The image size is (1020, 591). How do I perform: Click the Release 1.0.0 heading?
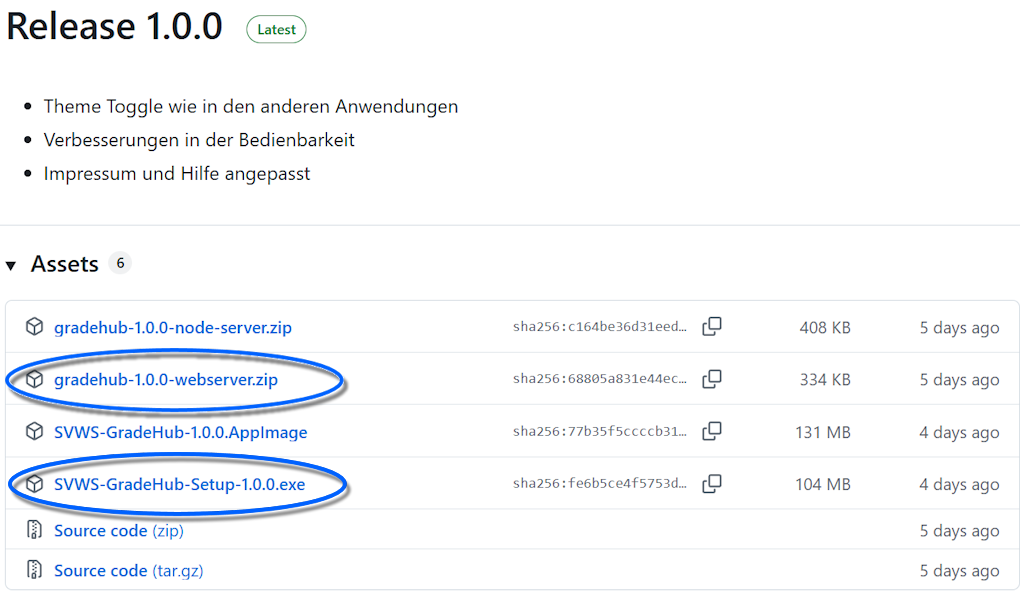(114, 27)
